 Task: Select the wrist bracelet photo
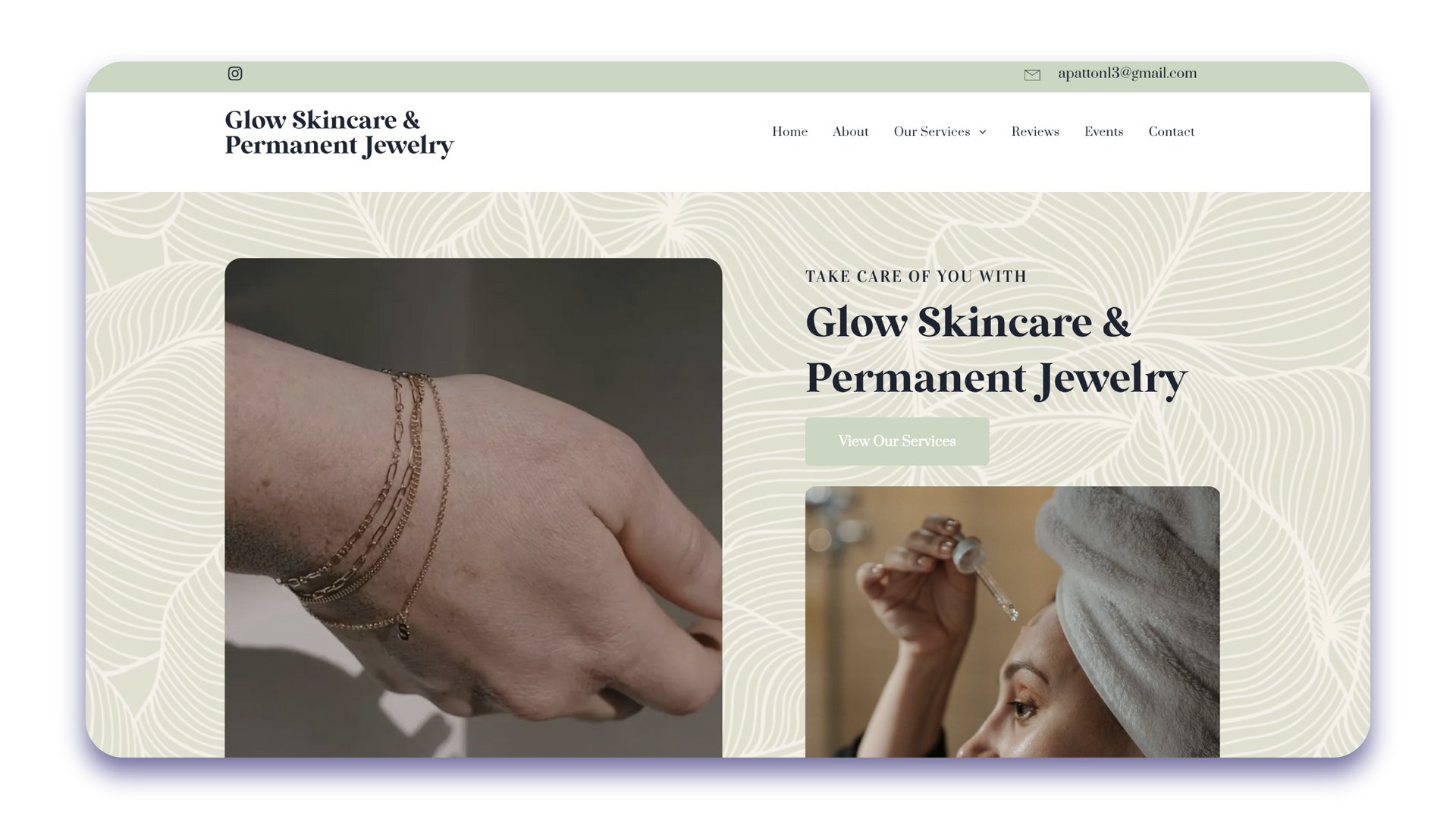click(x=473, y=507)
